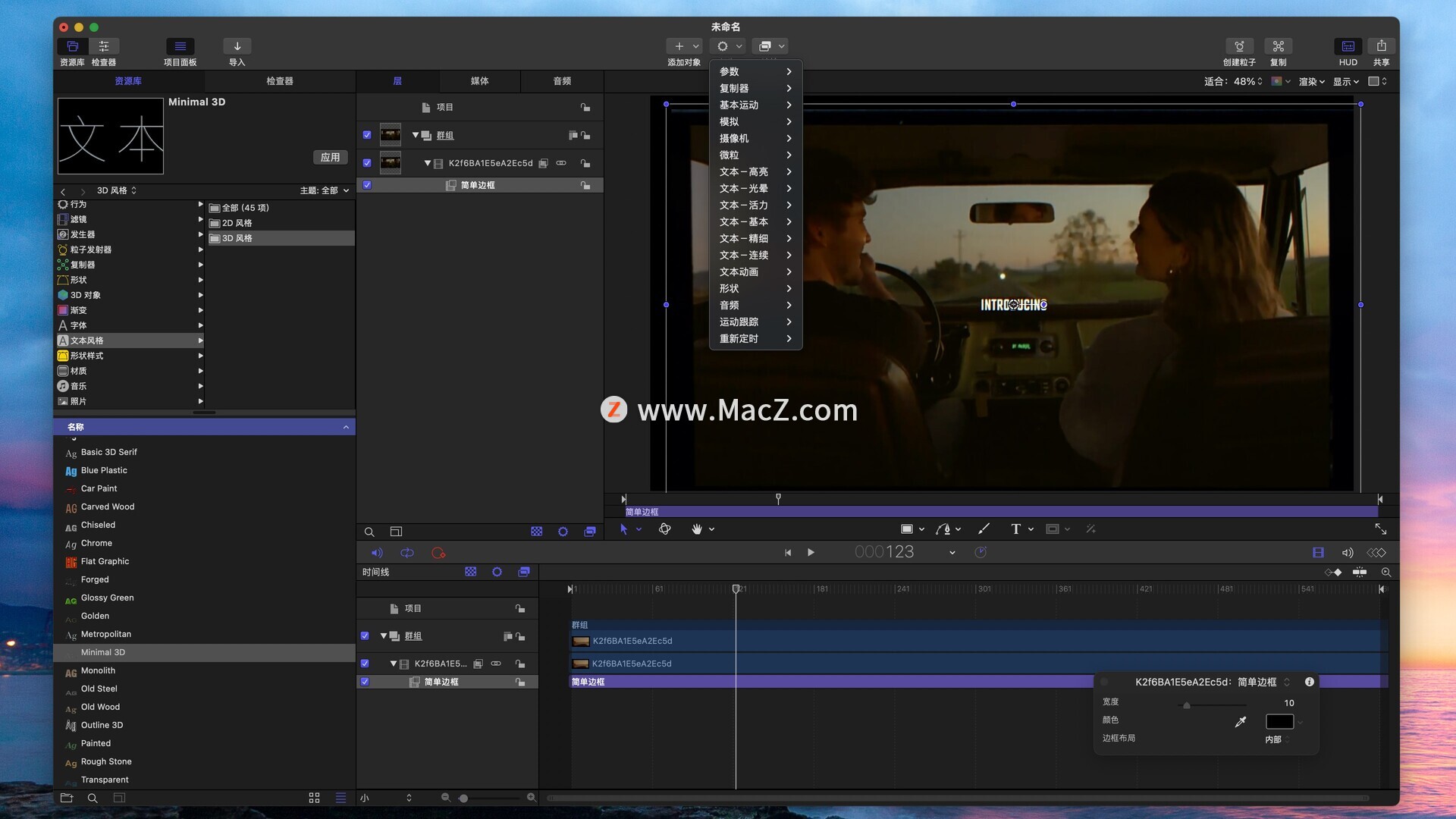Toggle lock on the 群组 layer
This screenshot has width=1456, height=819.
coord(585,136)
